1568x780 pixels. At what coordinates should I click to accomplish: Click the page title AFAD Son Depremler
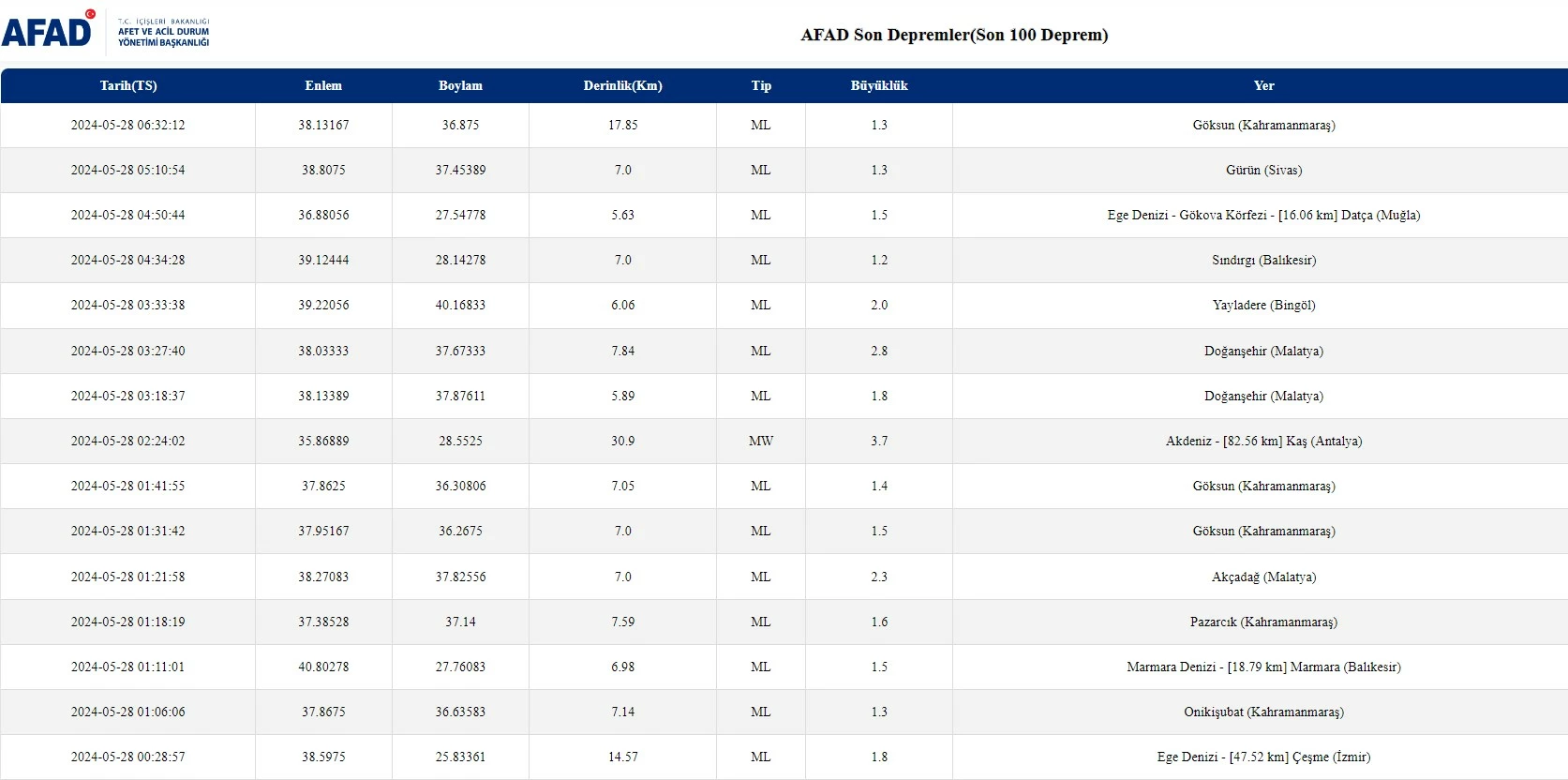coord(954,35)
